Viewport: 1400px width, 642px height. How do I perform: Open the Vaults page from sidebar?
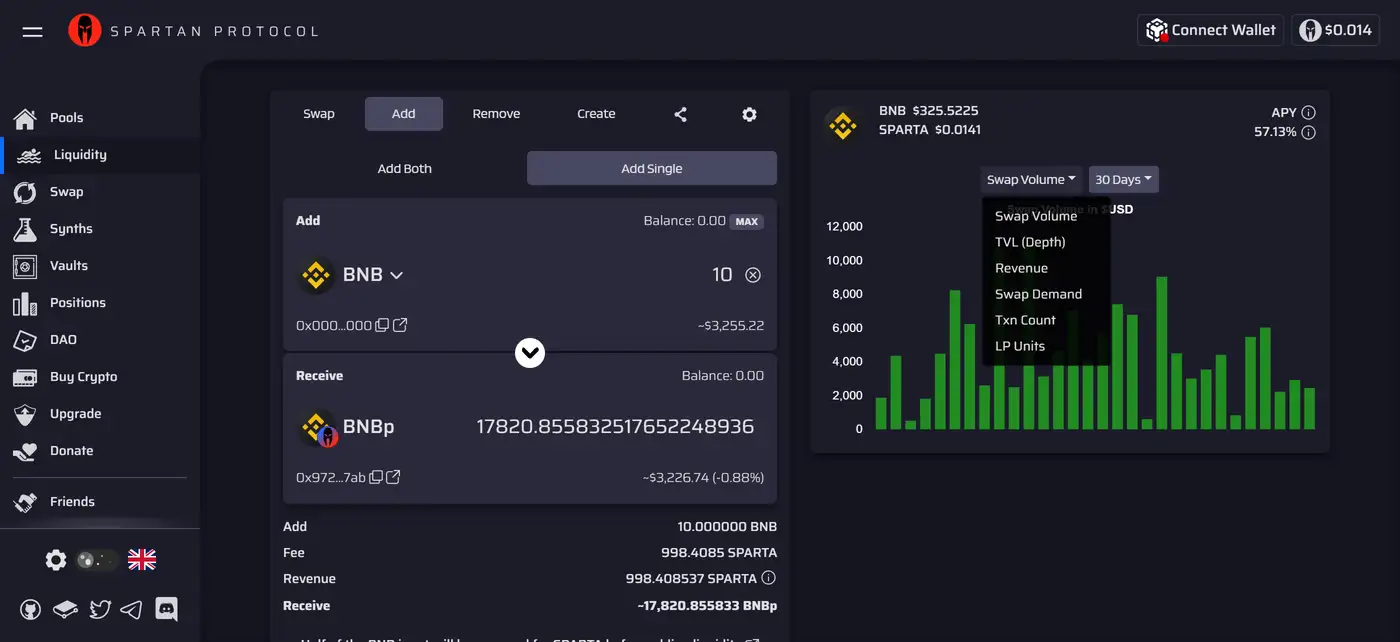point(68,266)
